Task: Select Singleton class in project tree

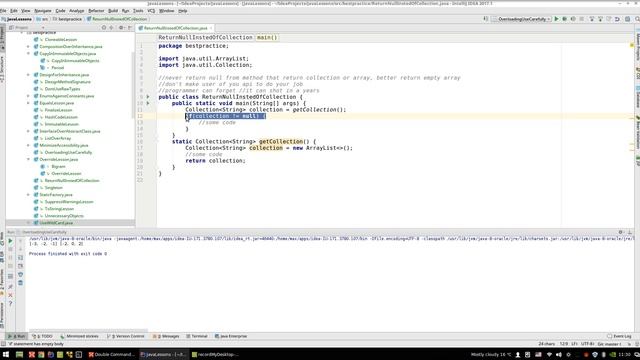Action: (x=53, y=188)
